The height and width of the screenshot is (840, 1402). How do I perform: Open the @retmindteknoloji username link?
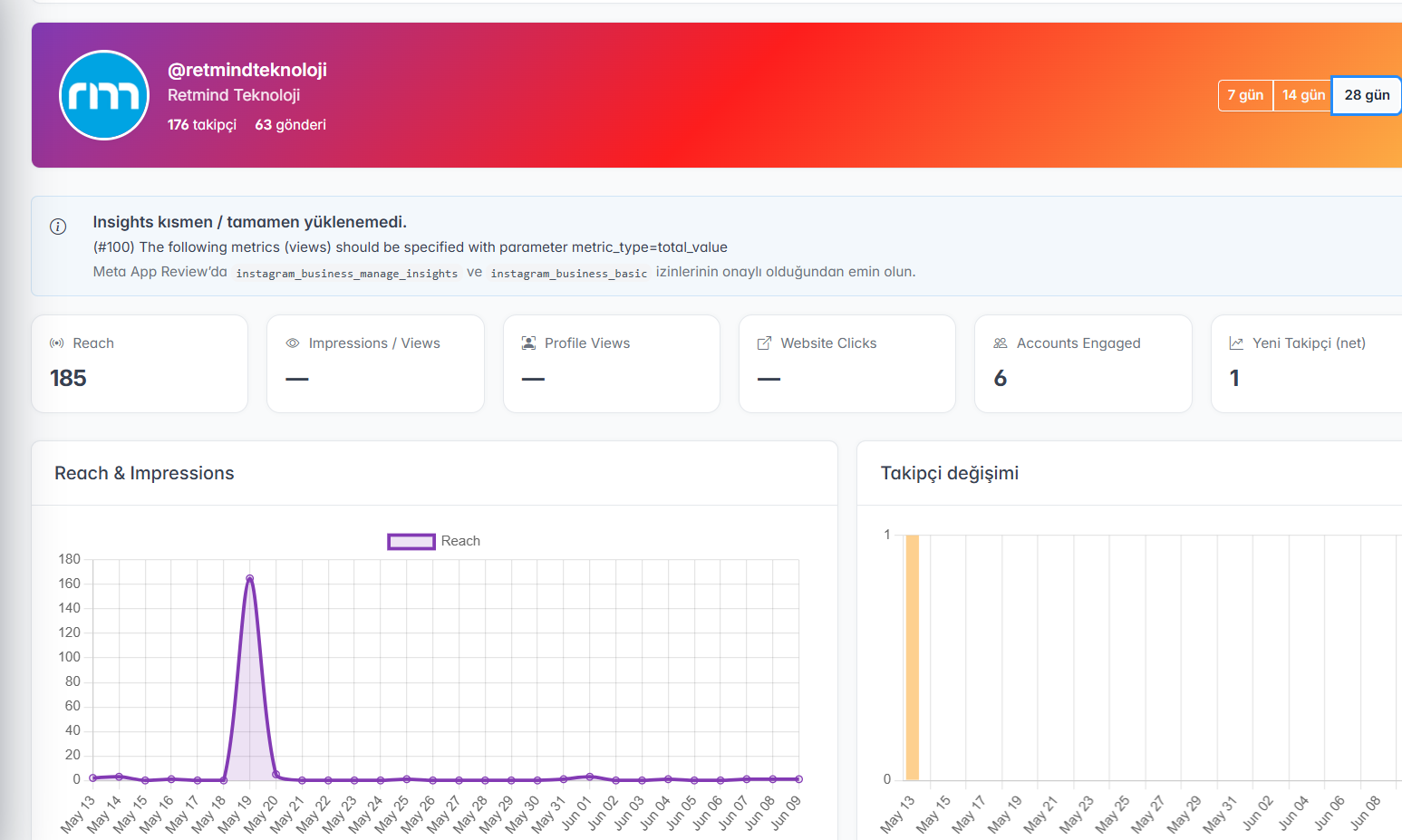[x=247, y=70]
